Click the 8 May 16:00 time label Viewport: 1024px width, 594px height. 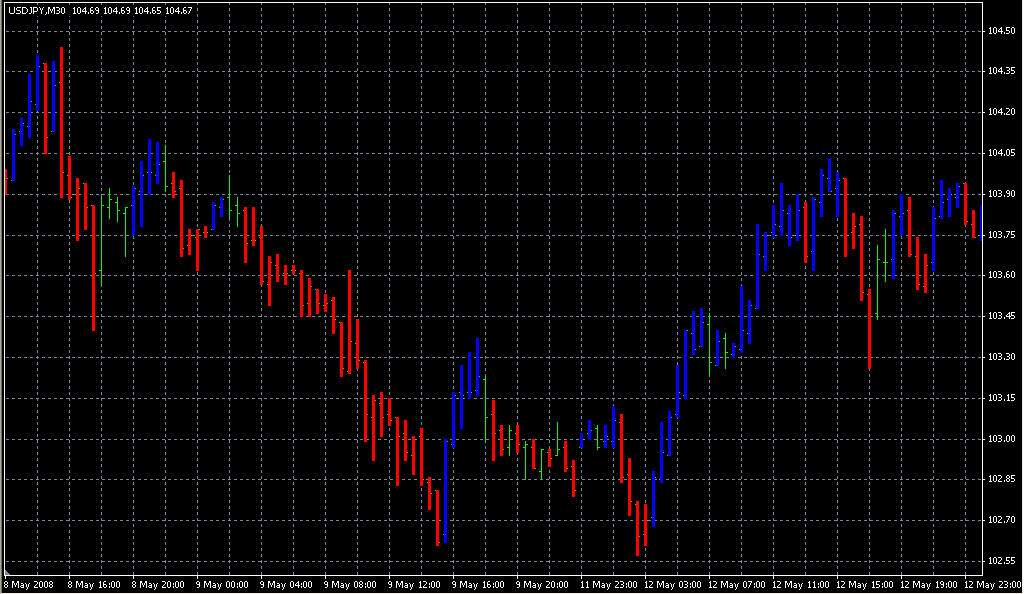[94, 585]
